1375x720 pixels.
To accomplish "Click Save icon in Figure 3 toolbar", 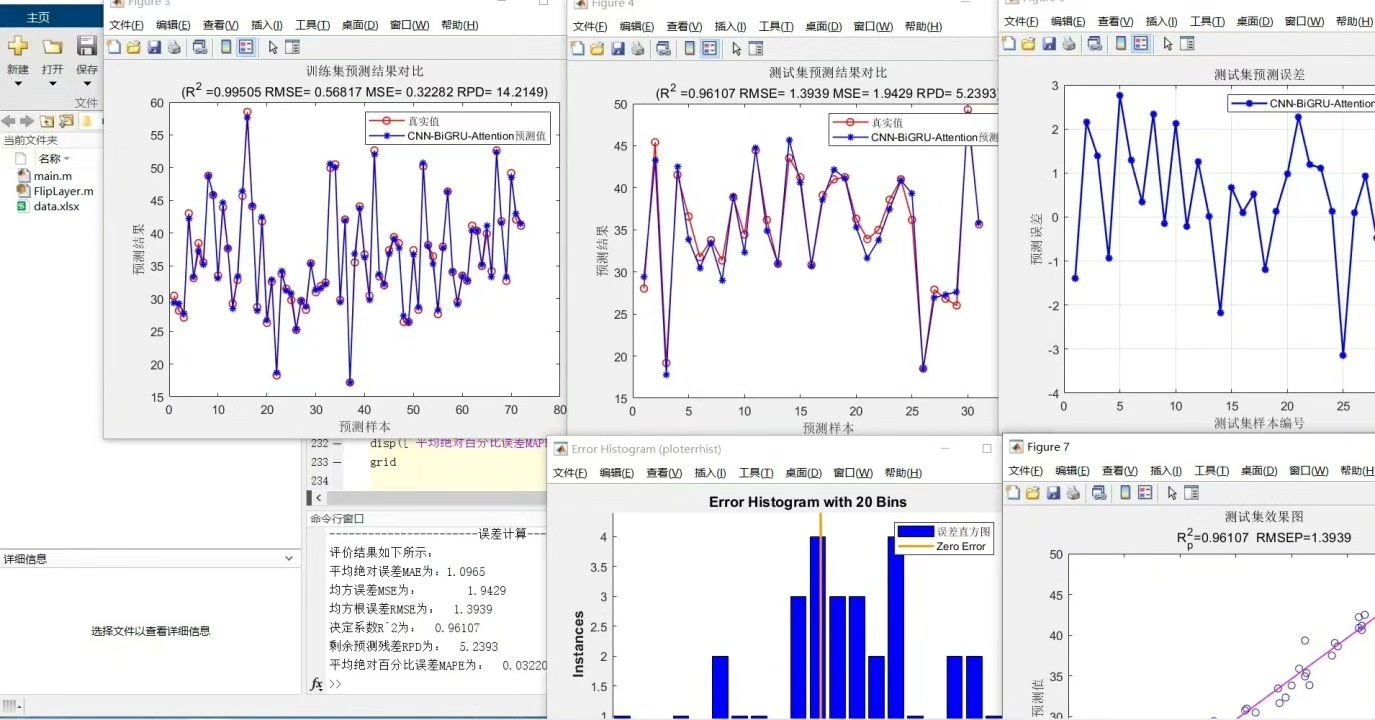I will 154,47.
